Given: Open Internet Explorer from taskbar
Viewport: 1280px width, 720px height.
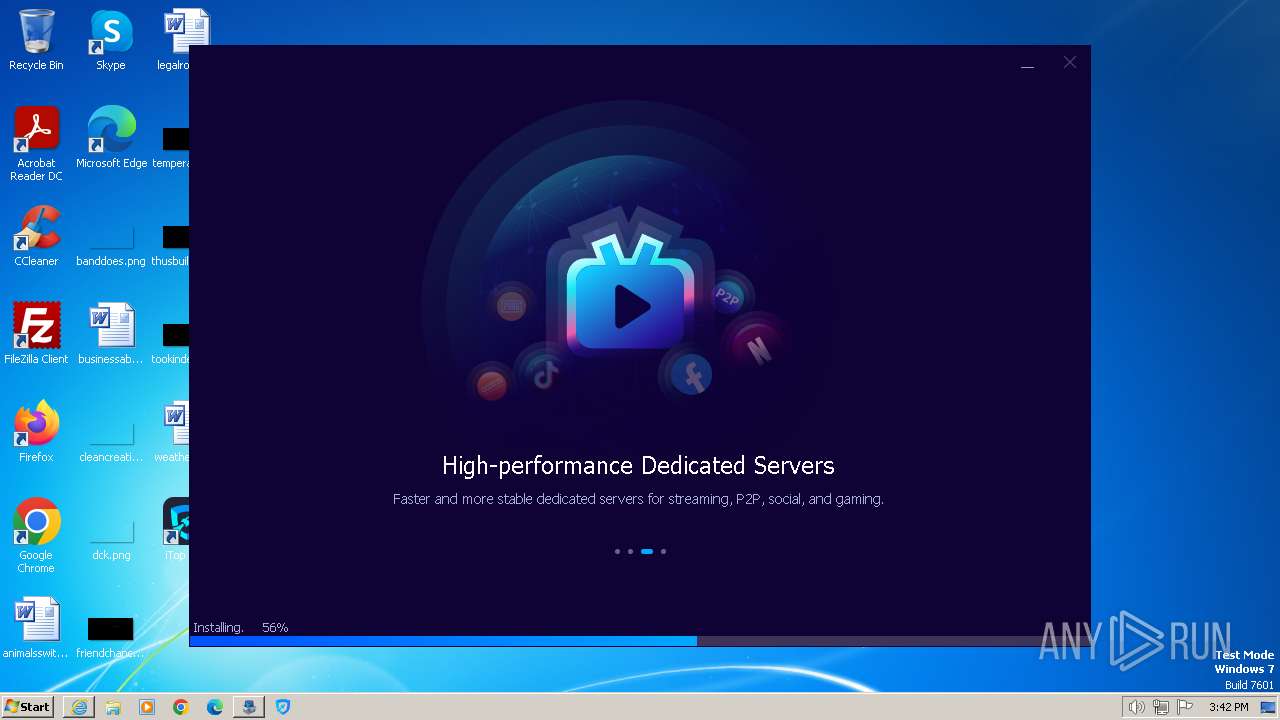Looking at the screenshot, I should (79, 707).
